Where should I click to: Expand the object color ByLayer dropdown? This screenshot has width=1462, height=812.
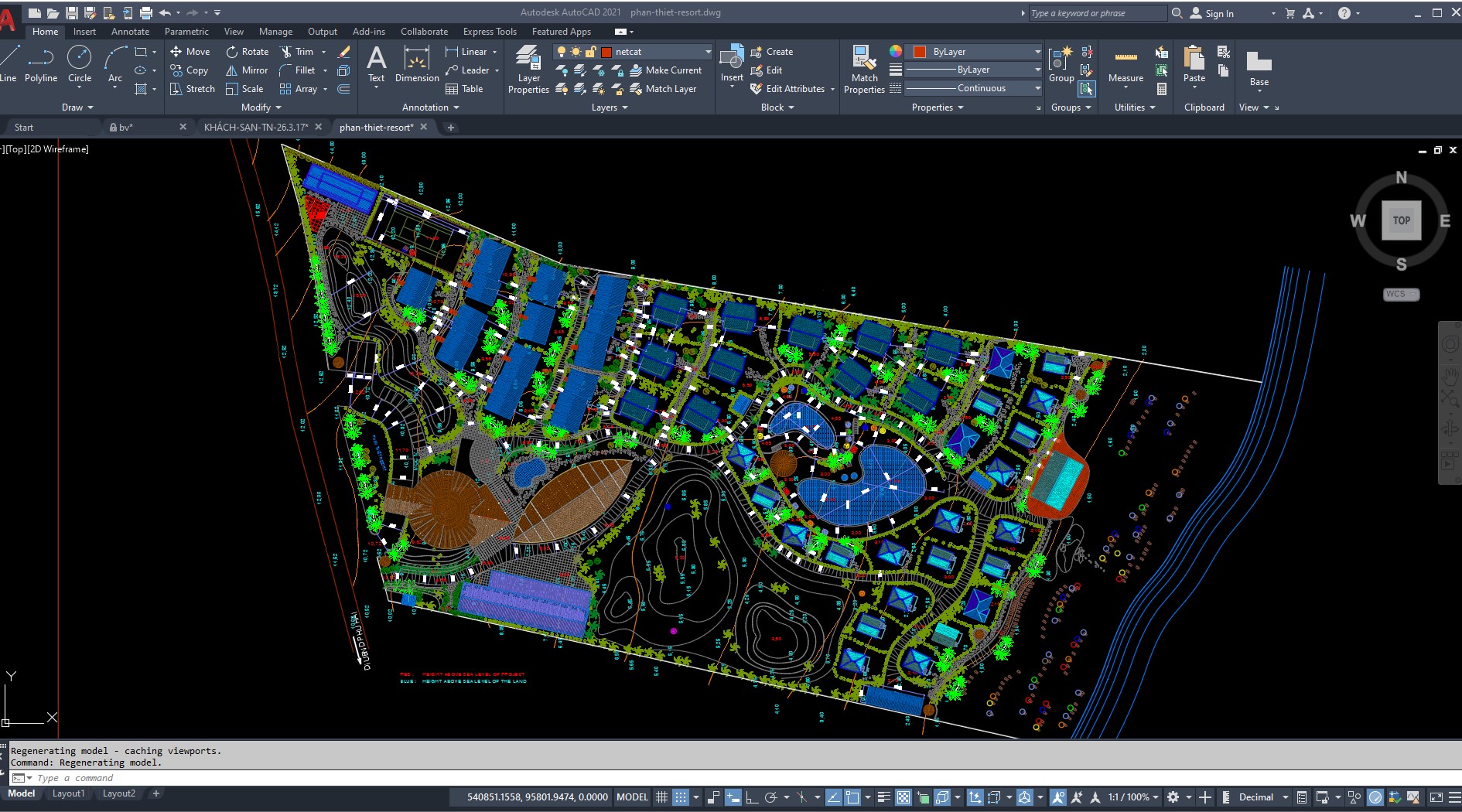pyautogui.click(x=1037, y=51)
